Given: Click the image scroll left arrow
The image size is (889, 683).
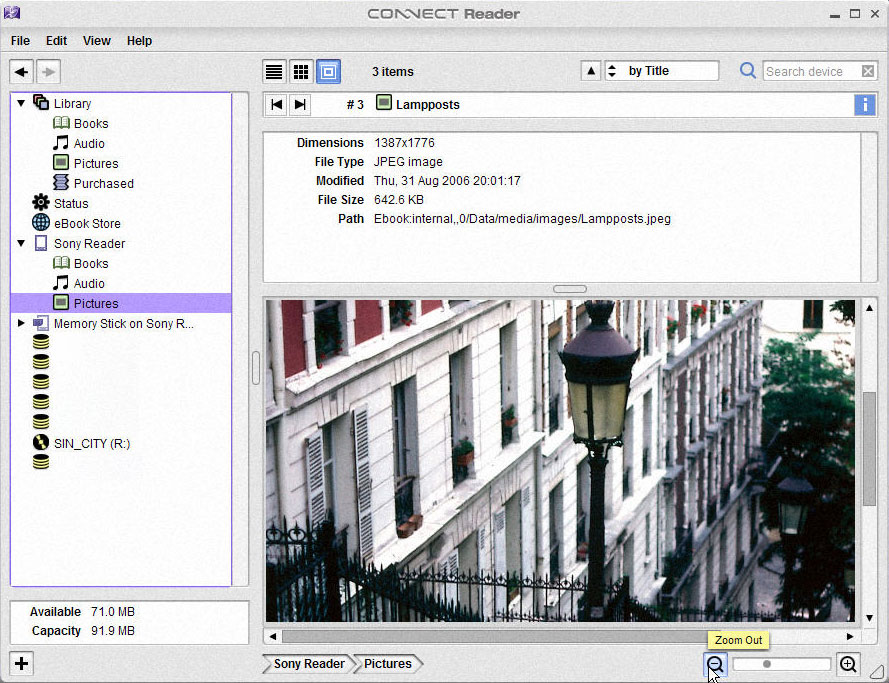Looking at the screenshot, I should [273, 637].
